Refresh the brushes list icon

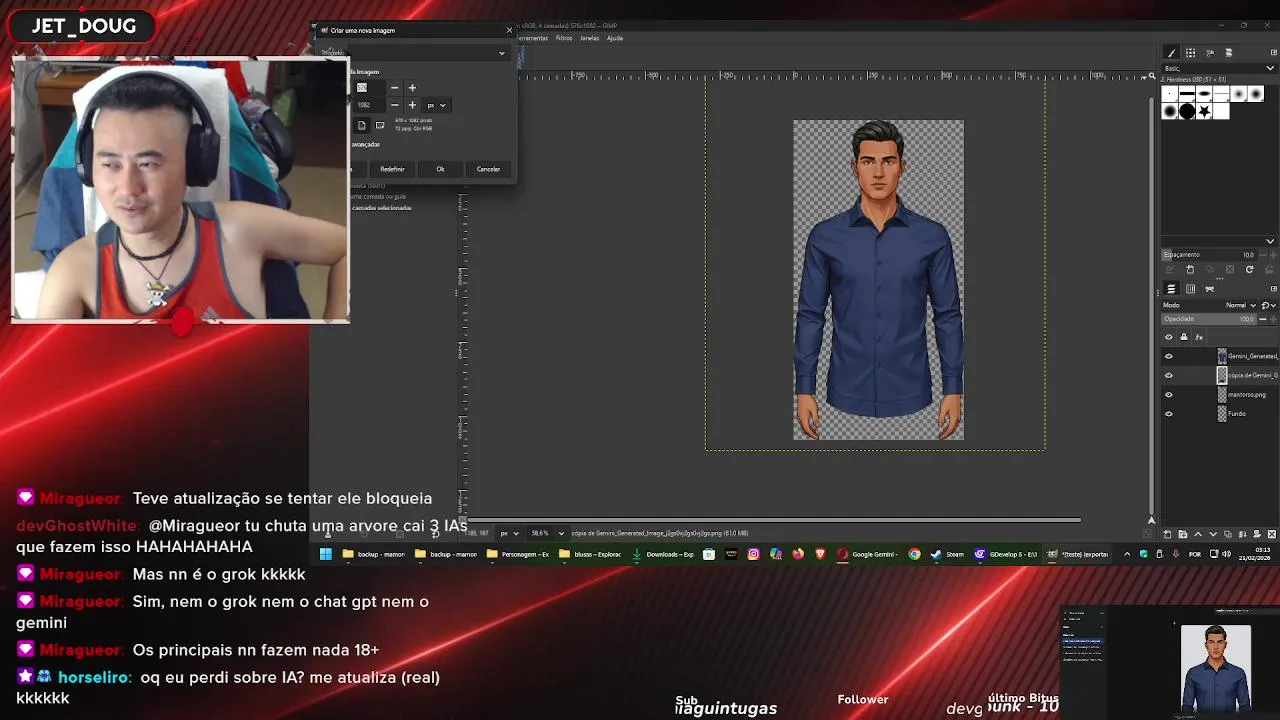(x=1249, y=269)
